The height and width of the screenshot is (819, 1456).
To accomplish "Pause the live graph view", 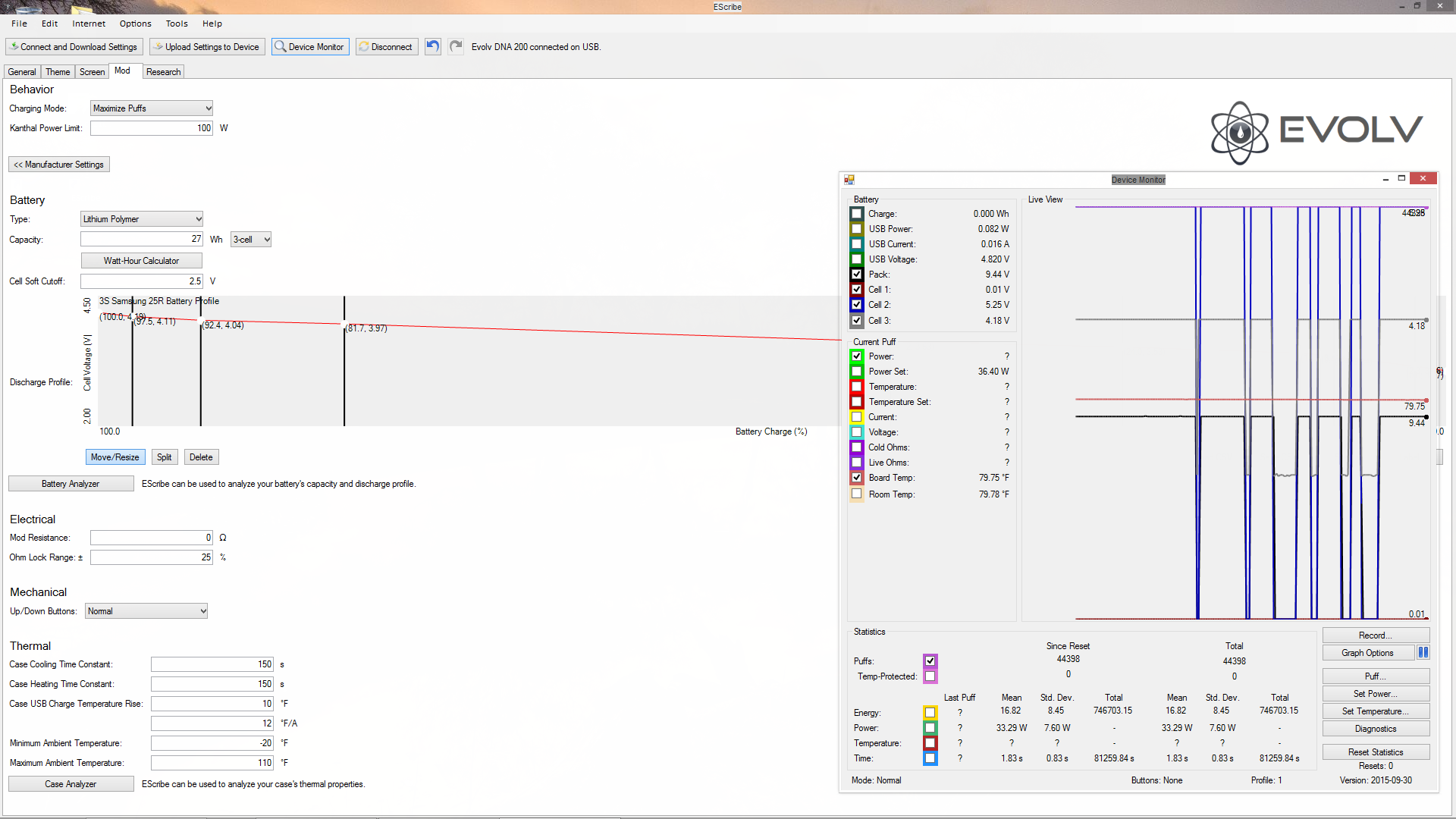I will 1423,653.
